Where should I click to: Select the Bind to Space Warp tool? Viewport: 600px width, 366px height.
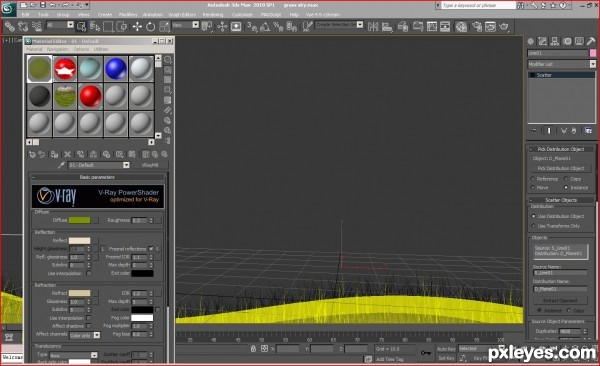[37, 26]
